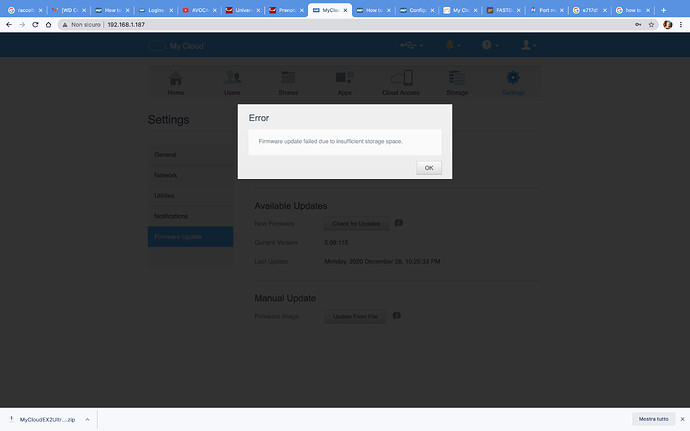Open the browser profile avatar
The width and height of the screenshot is (690, 431).
(668, 25)
